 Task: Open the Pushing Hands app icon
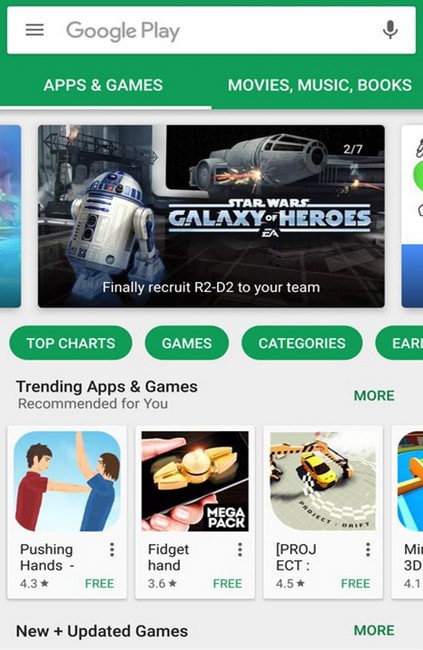tap(67, 481)
